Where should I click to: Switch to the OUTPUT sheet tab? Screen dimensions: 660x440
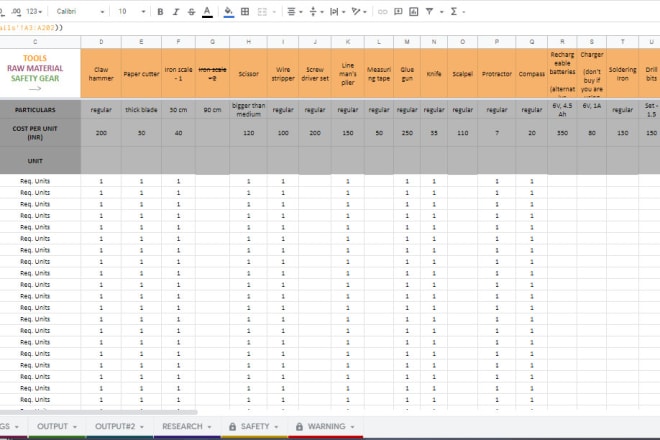tap(52, 427)
